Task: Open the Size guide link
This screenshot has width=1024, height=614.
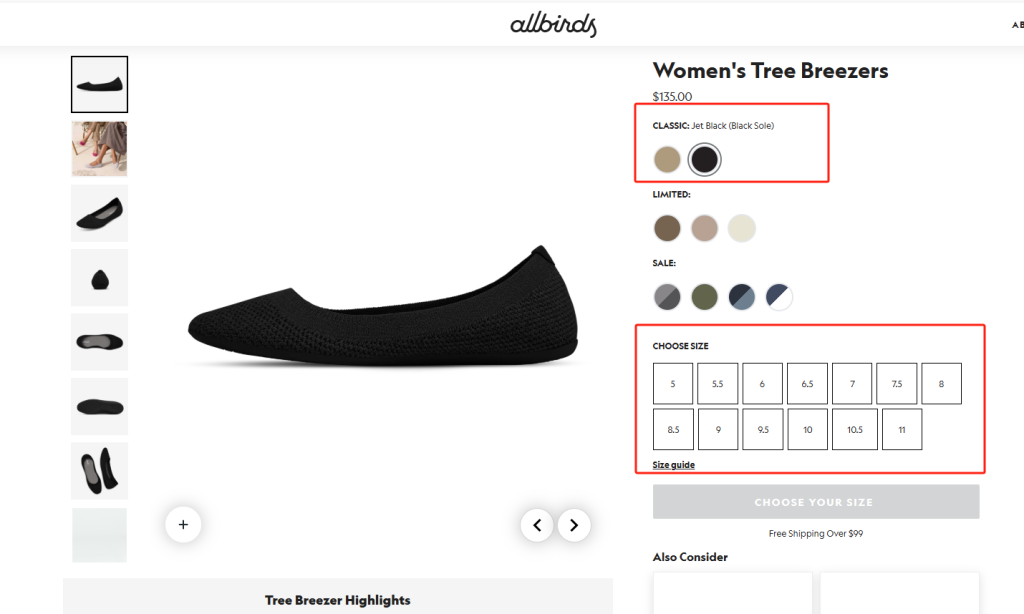Action: [674, 465]
